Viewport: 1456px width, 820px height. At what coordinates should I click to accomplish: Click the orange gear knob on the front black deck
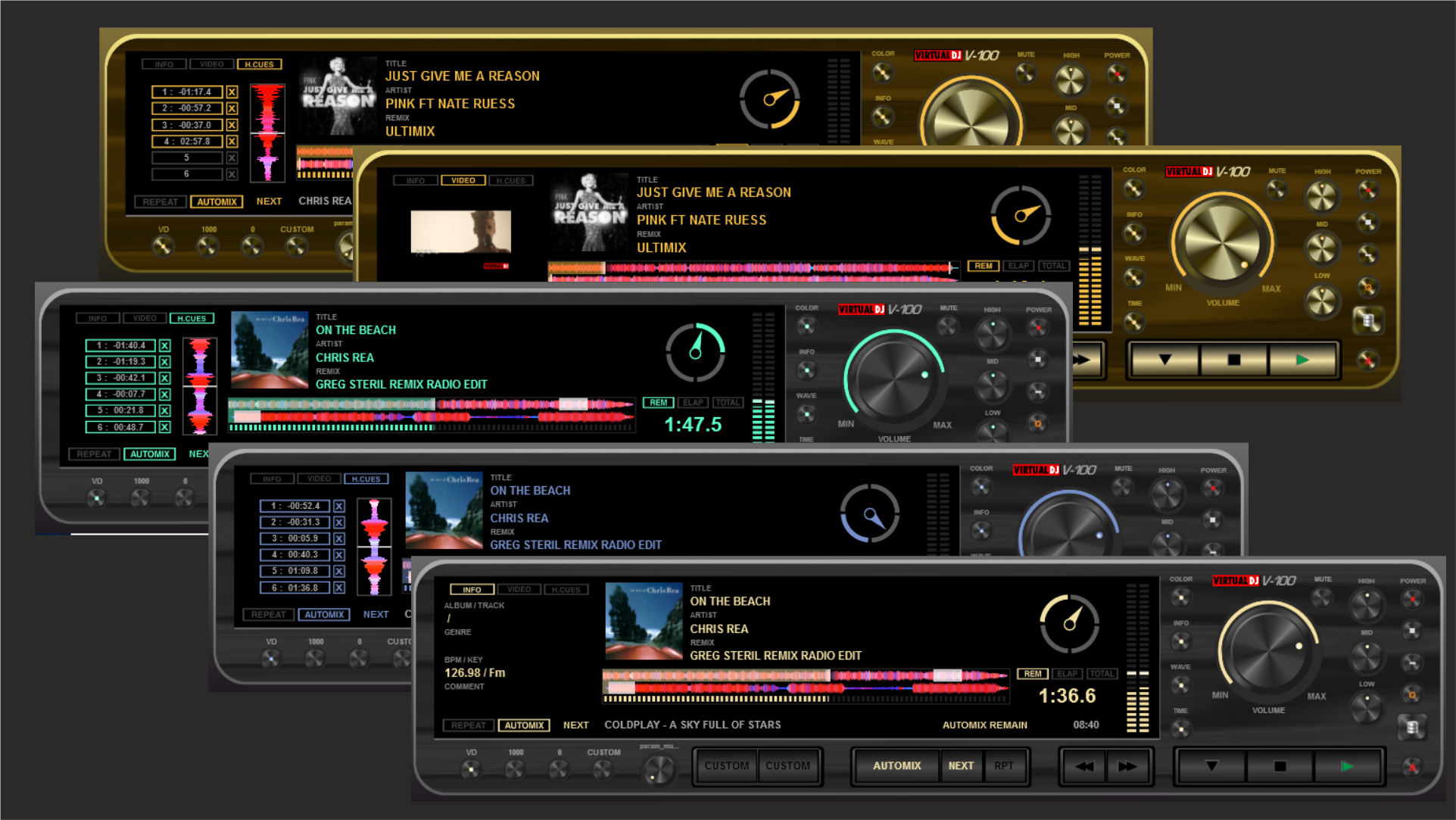point(1412,694)
